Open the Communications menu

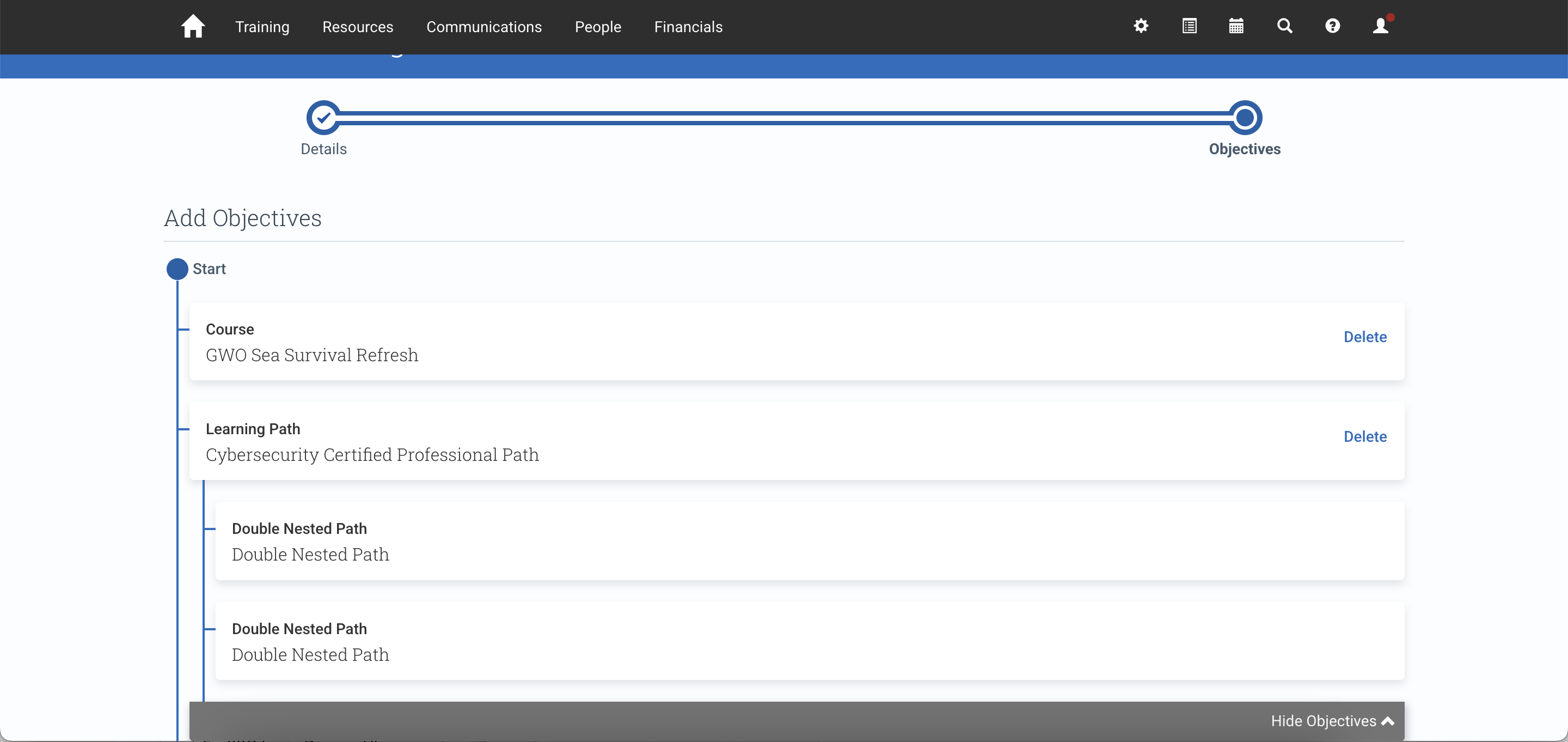click(x=484, y=27)
